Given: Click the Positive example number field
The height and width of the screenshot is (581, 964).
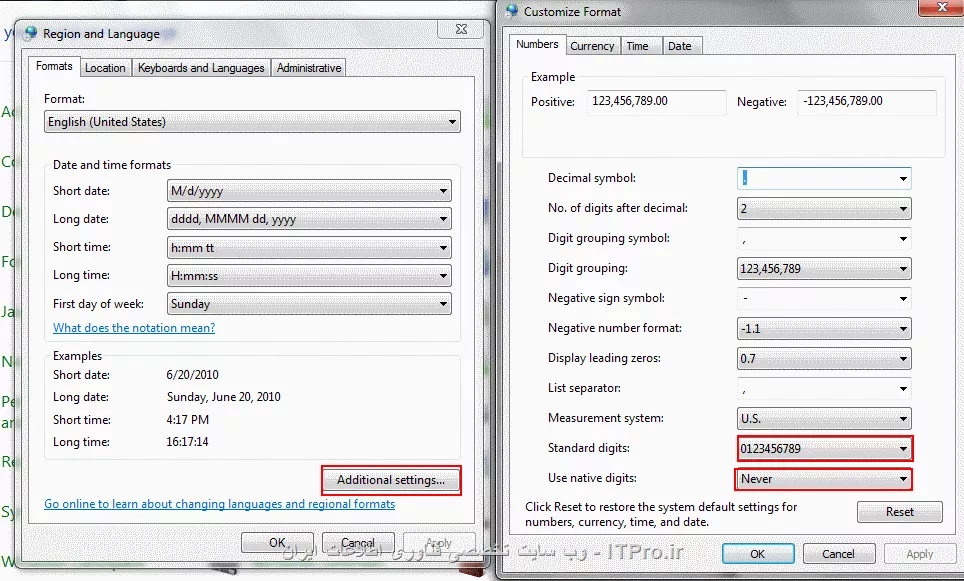Looking at the screenshot, I should click(x=657, y=101).
